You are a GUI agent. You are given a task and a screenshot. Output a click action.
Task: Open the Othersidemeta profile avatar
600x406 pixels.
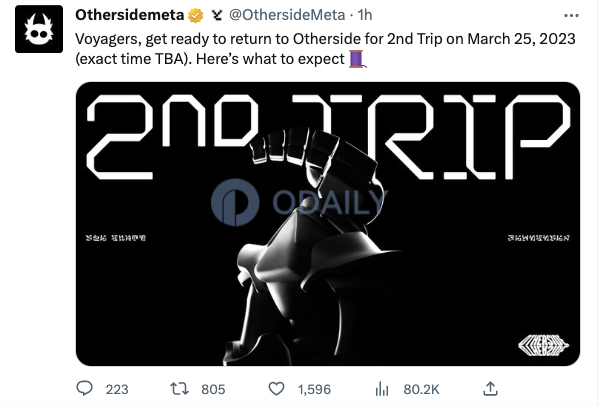tap(39, 29)
